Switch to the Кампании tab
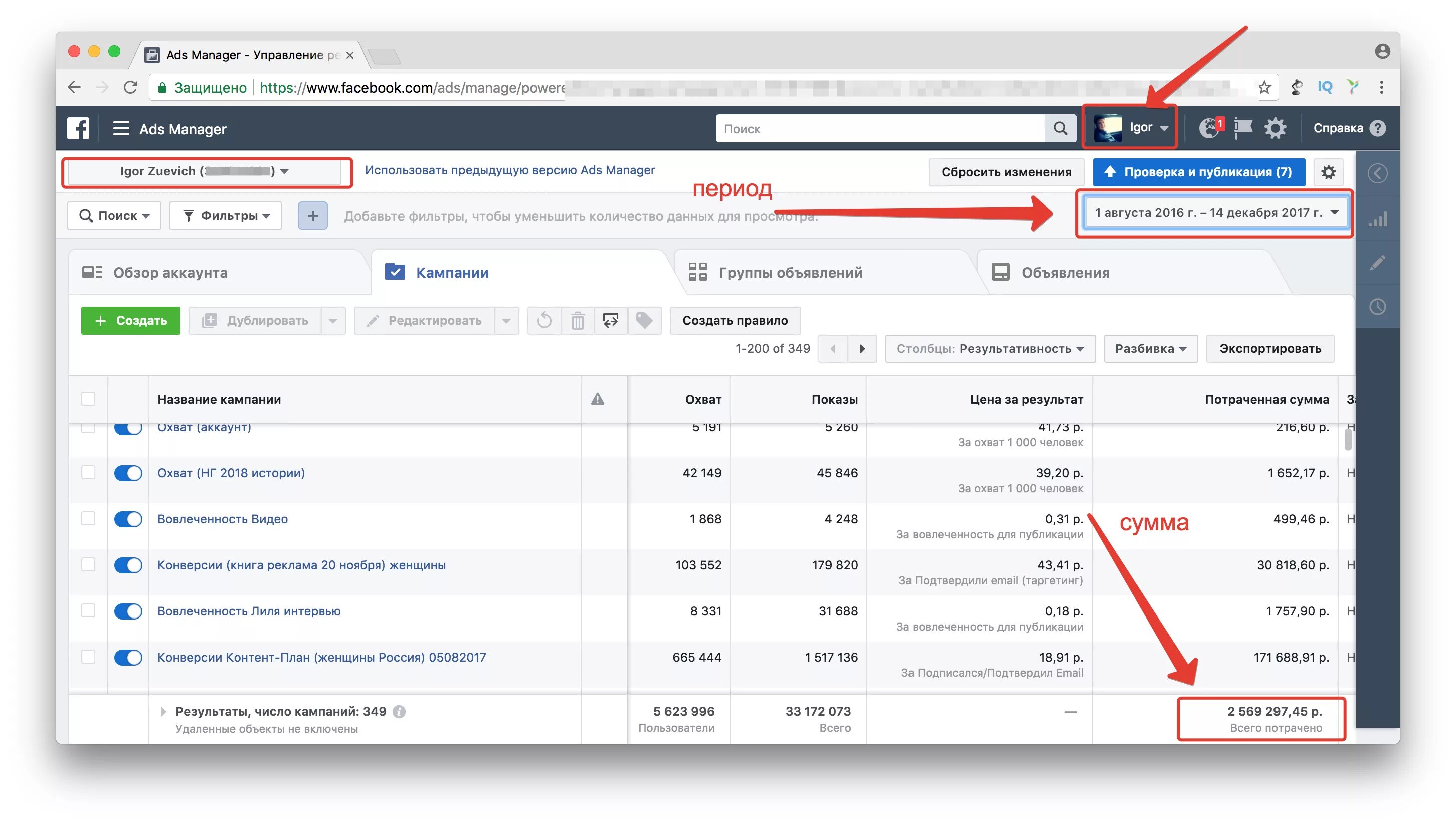 click(451, 271)
